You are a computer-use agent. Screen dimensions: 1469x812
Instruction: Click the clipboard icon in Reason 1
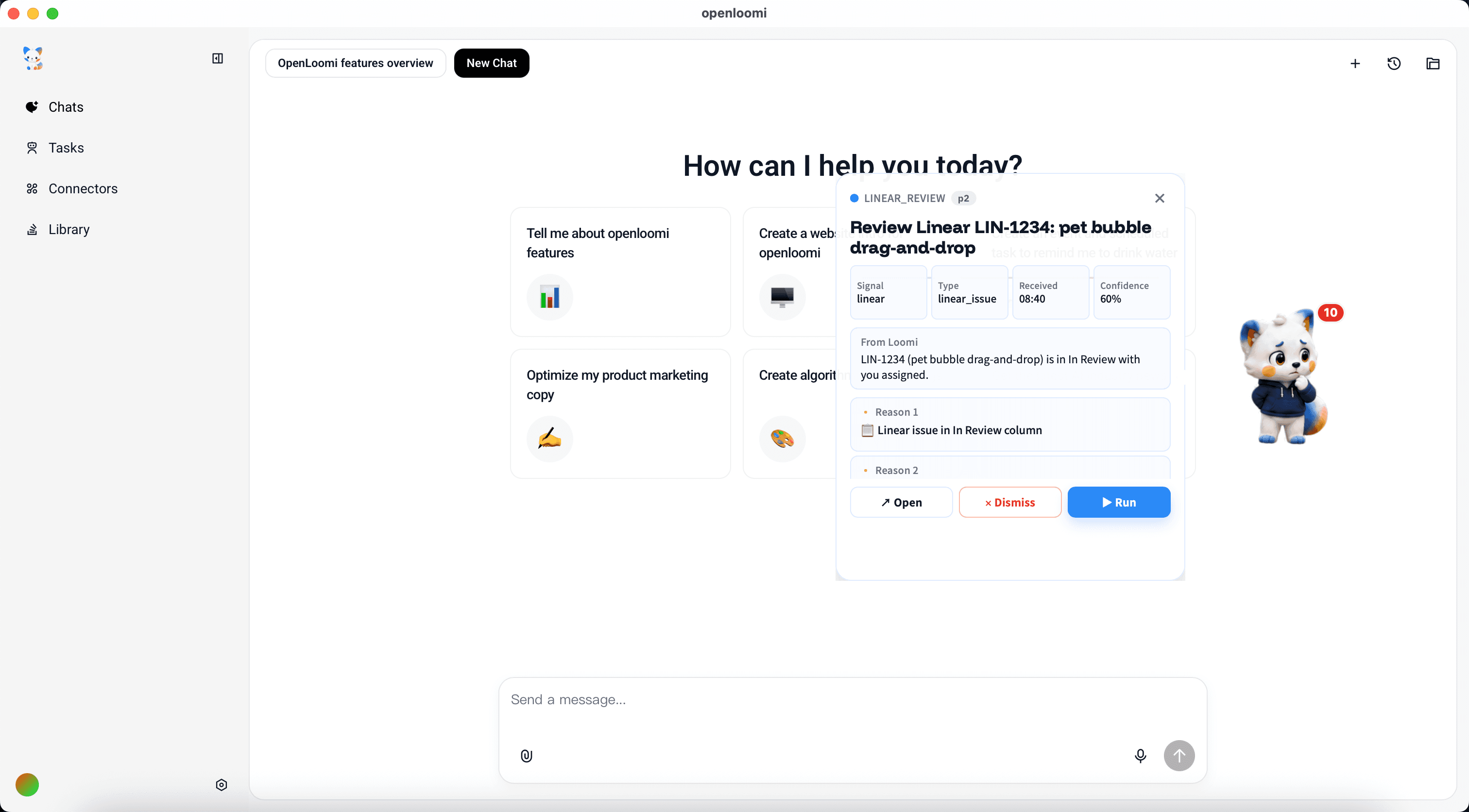click(x=867, y=430)
